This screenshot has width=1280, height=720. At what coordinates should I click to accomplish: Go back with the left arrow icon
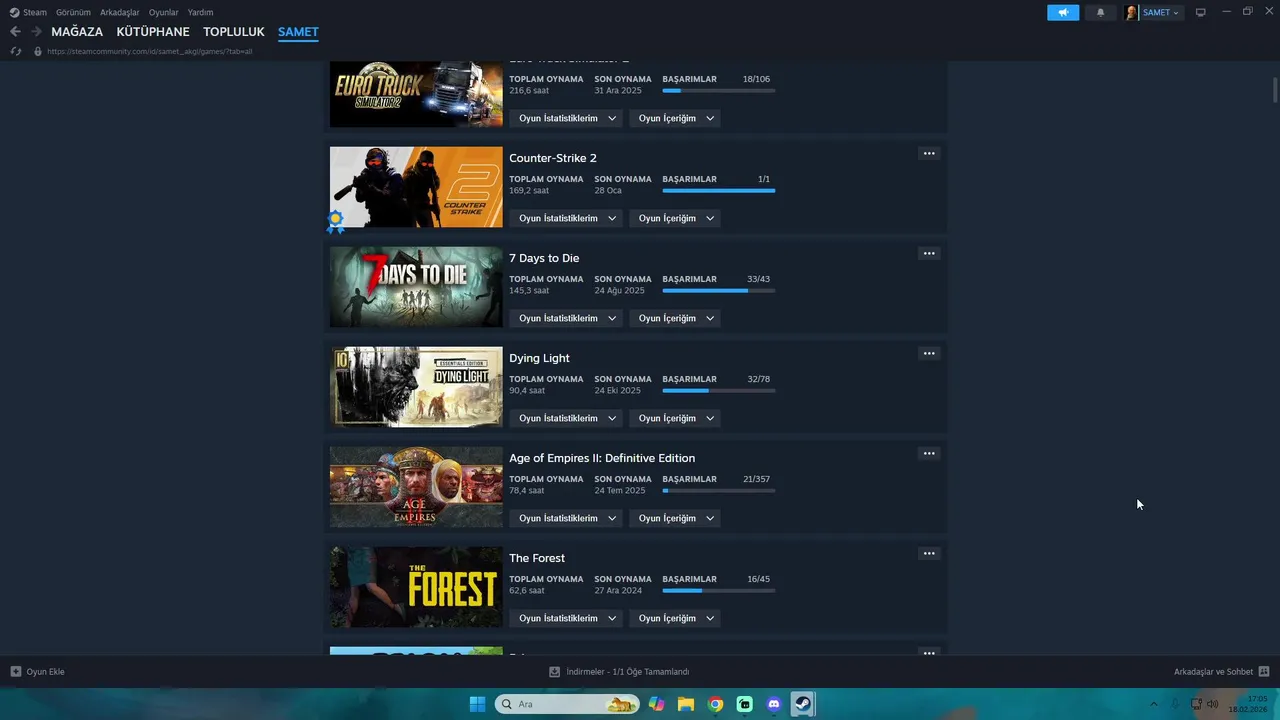point(15,32)
